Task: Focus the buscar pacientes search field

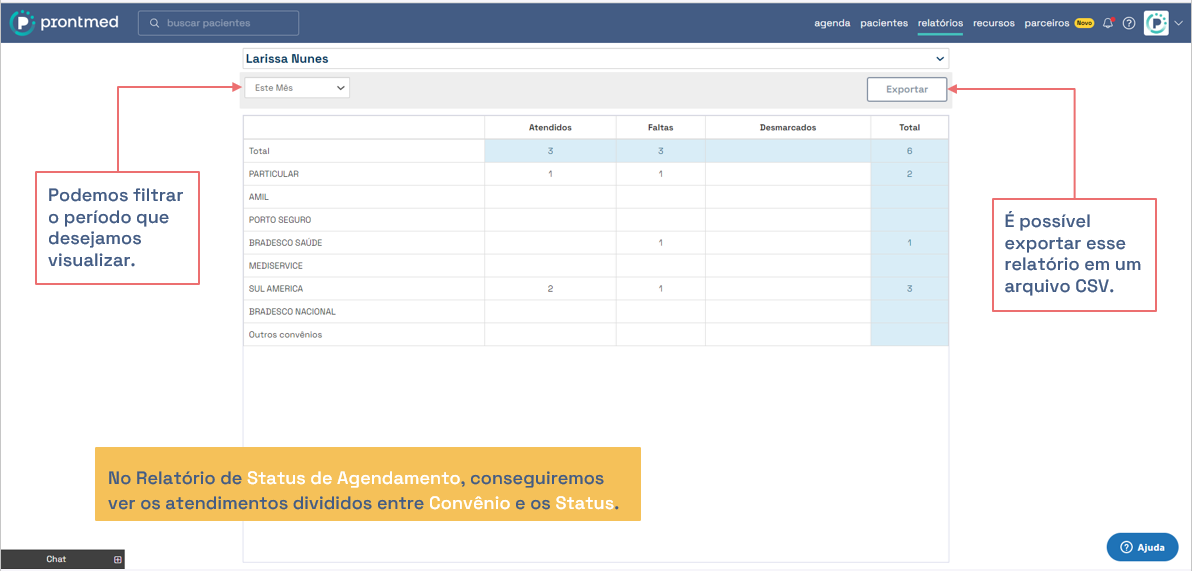Action: coord(228,23)
